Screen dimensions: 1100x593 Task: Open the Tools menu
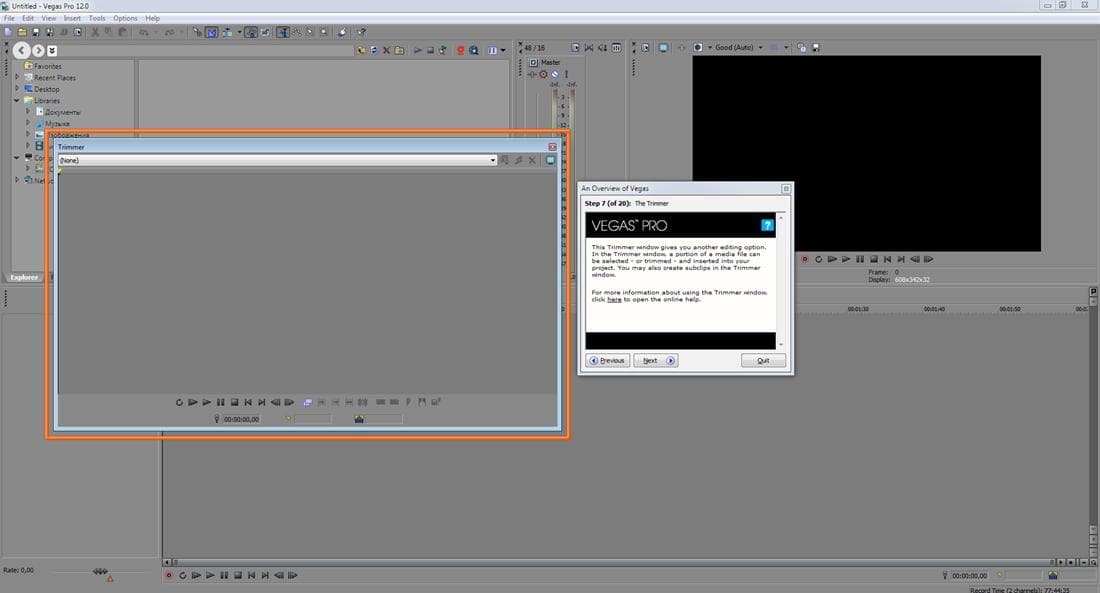pos(97,18)
